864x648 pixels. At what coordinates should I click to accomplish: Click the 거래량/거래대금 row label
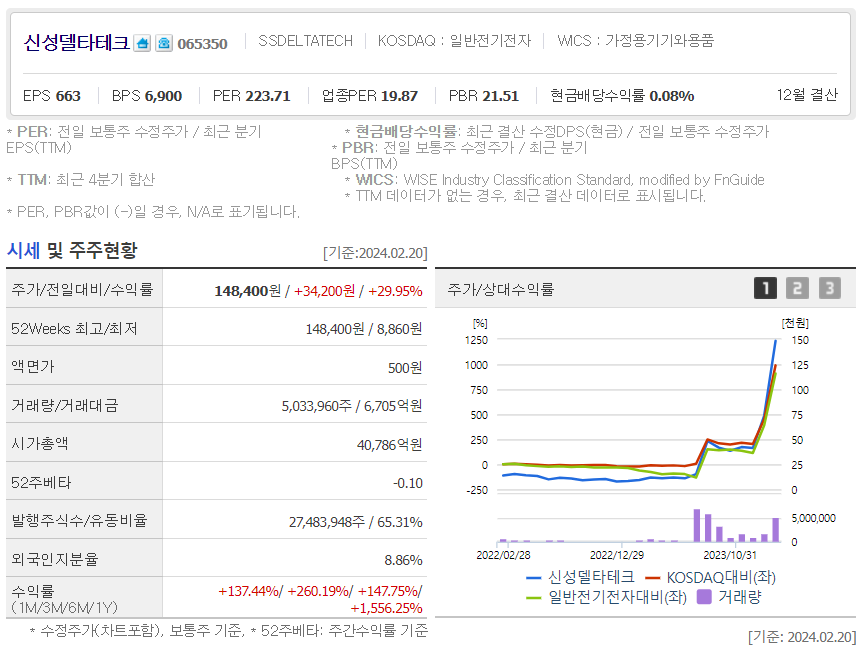coord(65,406)
